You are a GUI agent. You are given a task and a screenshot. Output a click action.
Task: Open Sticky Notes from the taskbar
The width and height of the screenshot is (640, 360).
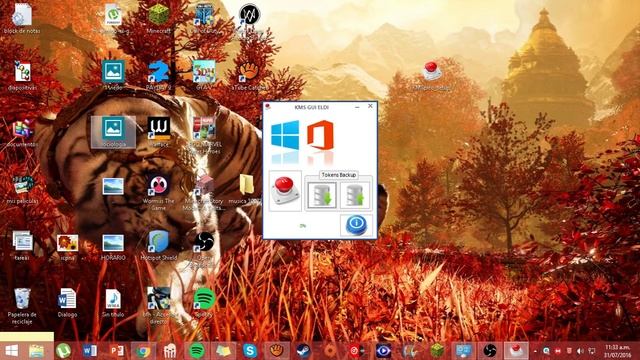click(x=223, y=351)
